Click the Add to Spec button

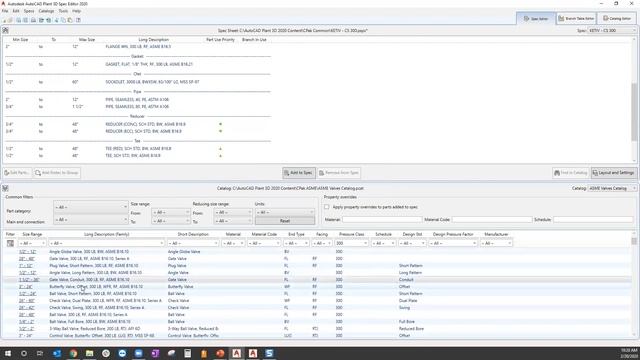[298, 173]
